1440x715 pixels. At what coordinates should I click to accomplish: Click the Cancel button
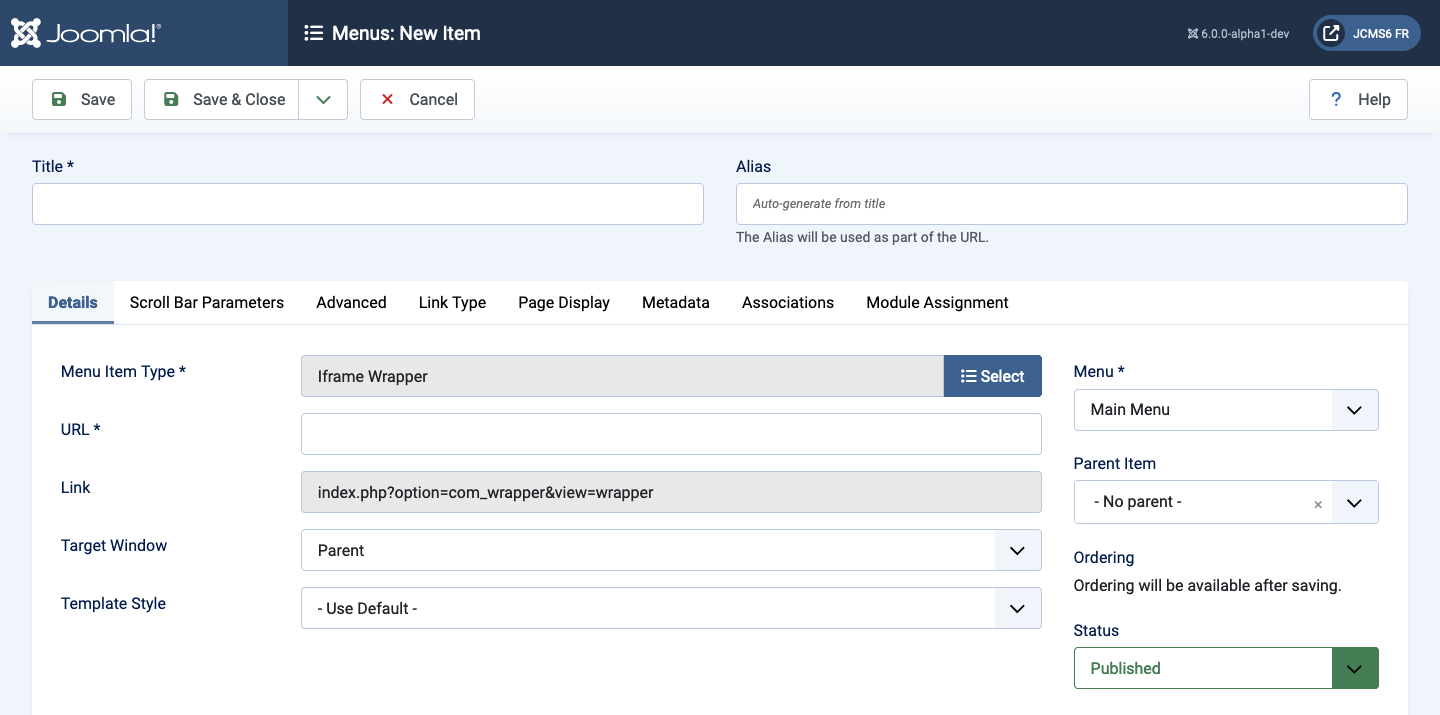point(417,99)
